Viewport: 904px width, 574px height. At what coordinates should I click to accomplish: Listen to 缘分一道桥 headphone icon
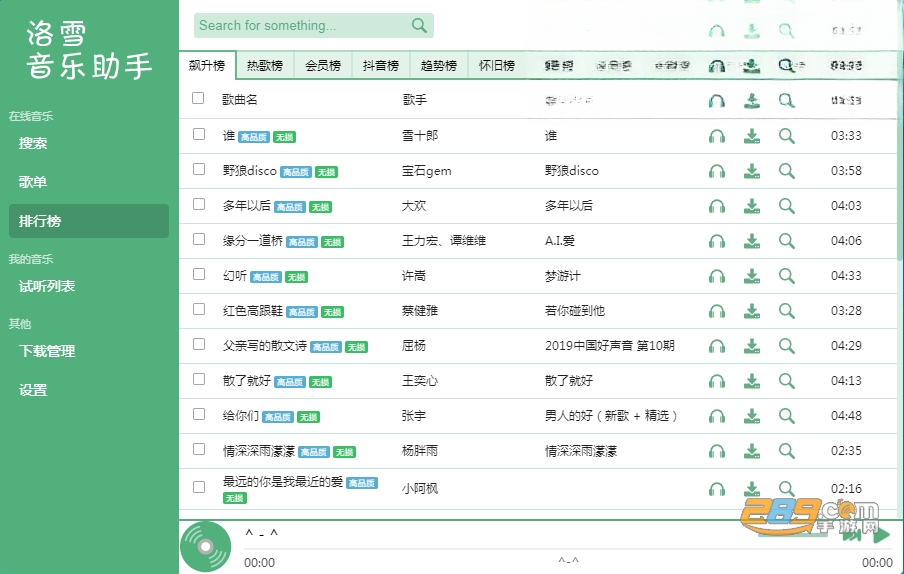tap(717, 241)
